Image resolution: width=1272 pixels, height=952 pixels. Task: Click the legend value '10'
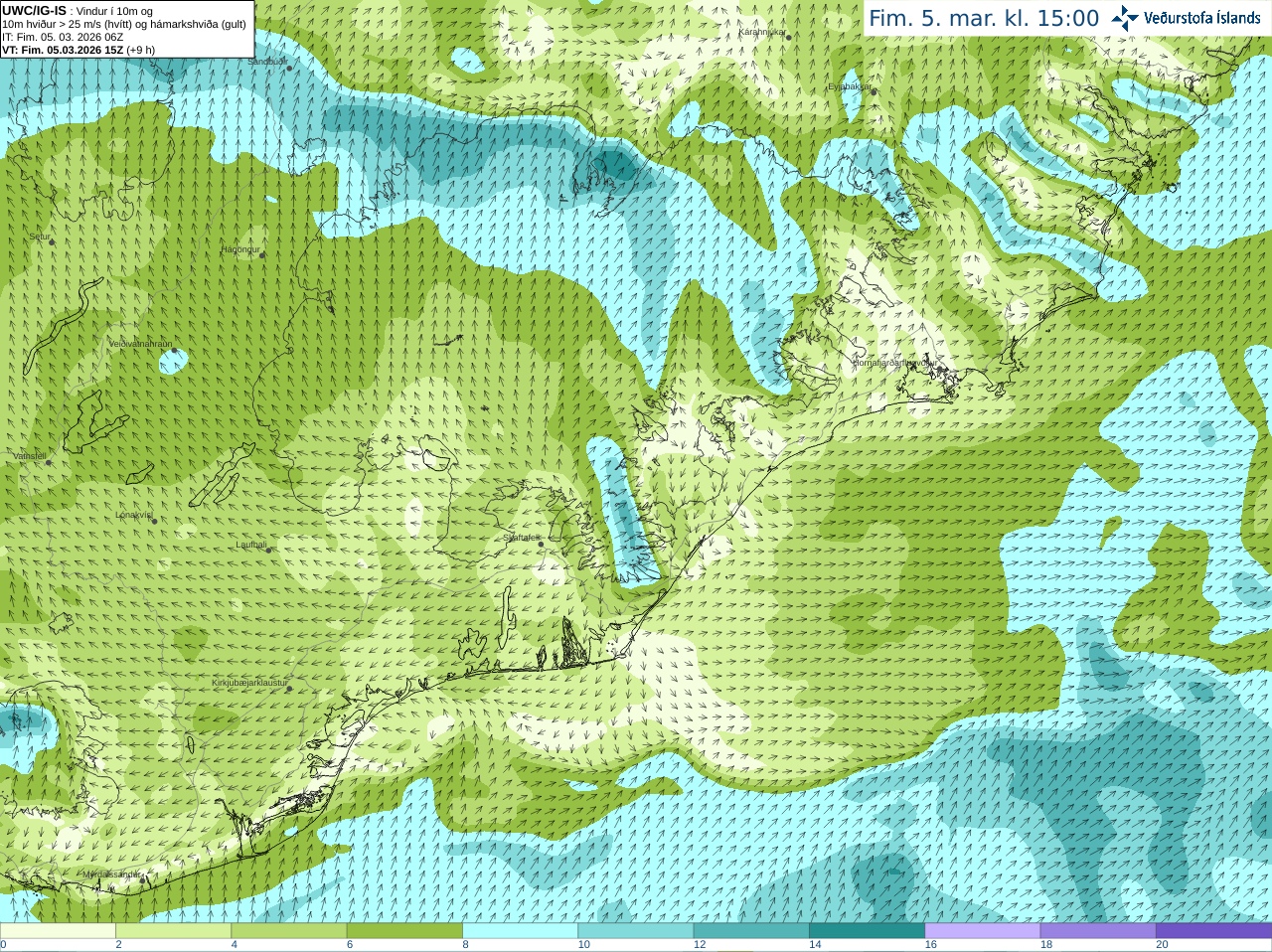(583, 945)
